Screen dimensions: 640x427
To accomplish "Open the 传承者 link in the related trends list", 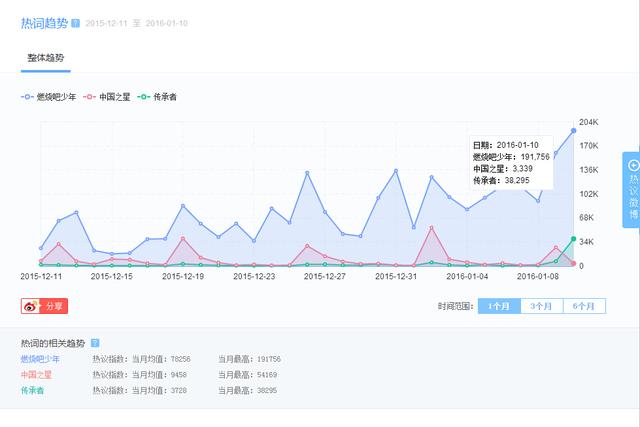I will [32, 390].
